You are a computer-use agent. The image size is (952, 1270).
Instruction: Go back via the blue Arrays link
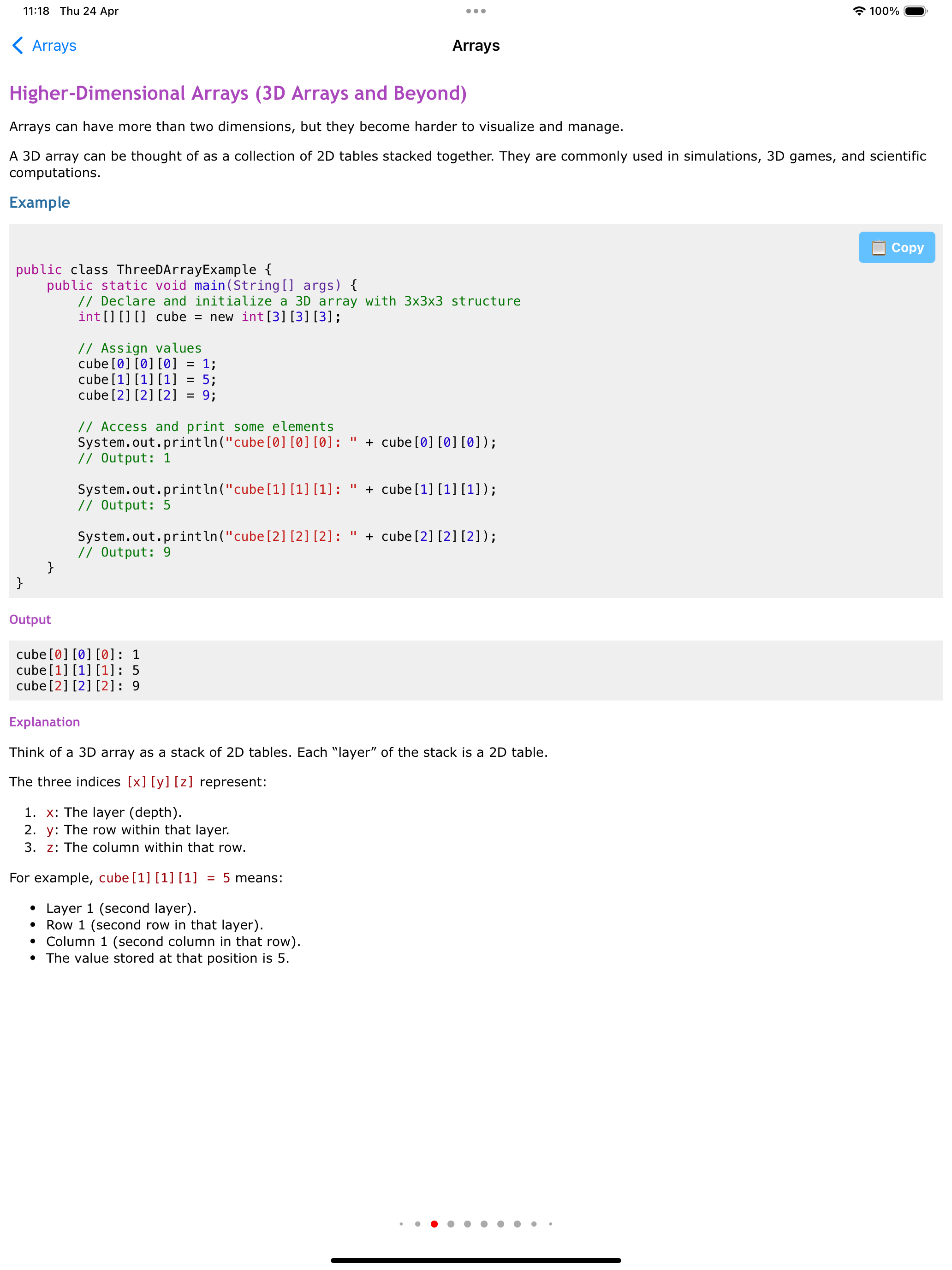[x=54, y=45]
